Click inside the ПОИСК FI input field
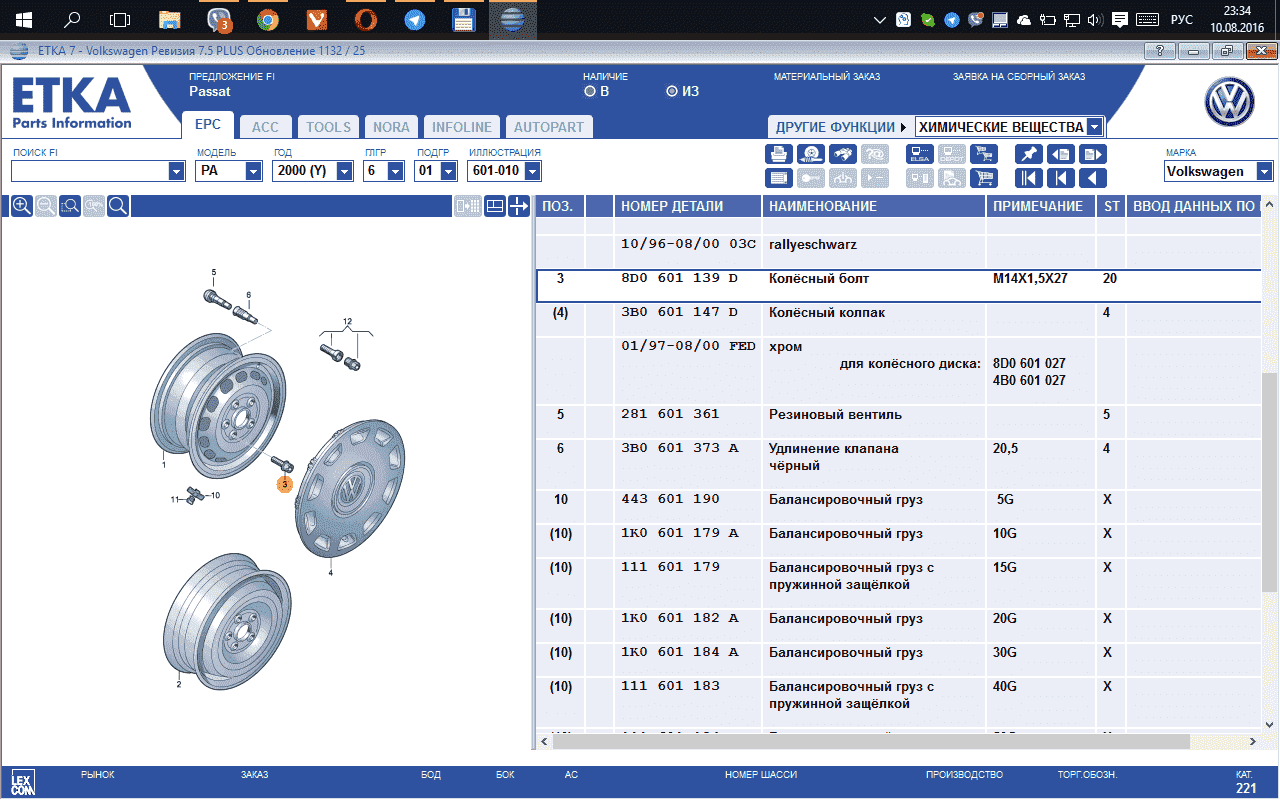Viewport: 1280px width, 800px height. (x=90, y=171)
